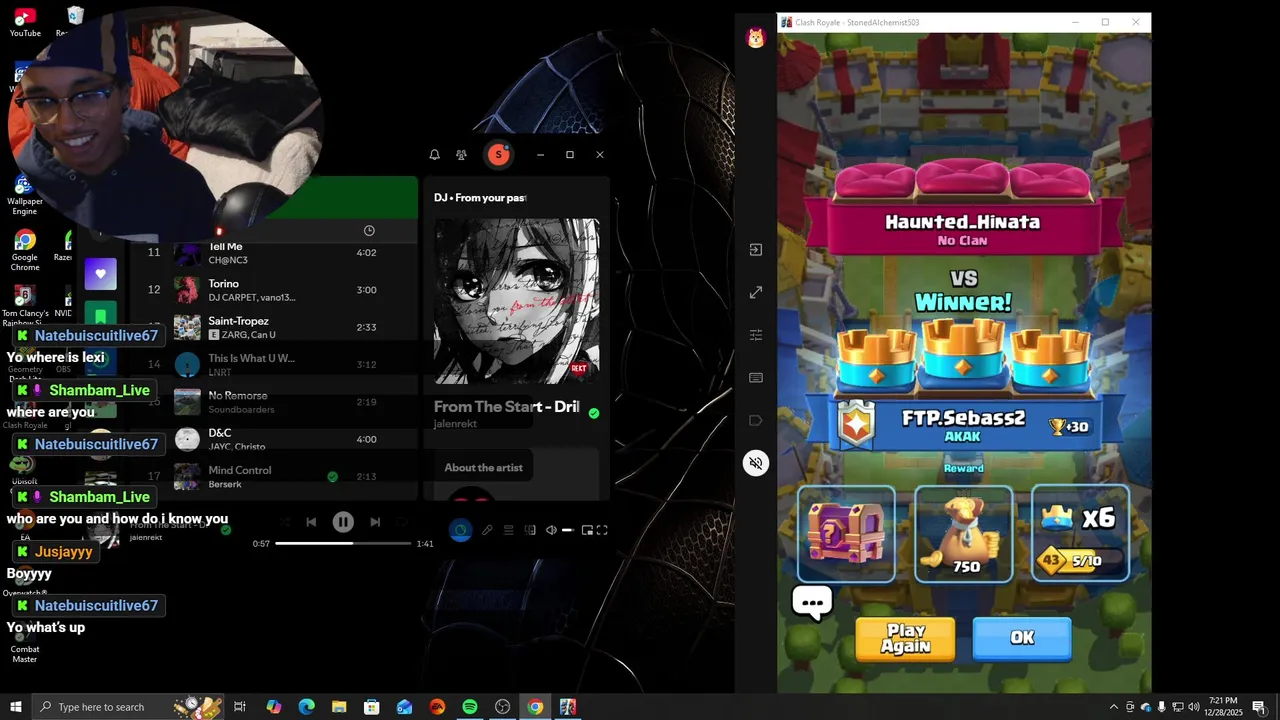The width and height of the screenshot is (1280, 720).
Task: Expand hidden system tray icons
Action: pyautogui.click(x=1113, y=707)
